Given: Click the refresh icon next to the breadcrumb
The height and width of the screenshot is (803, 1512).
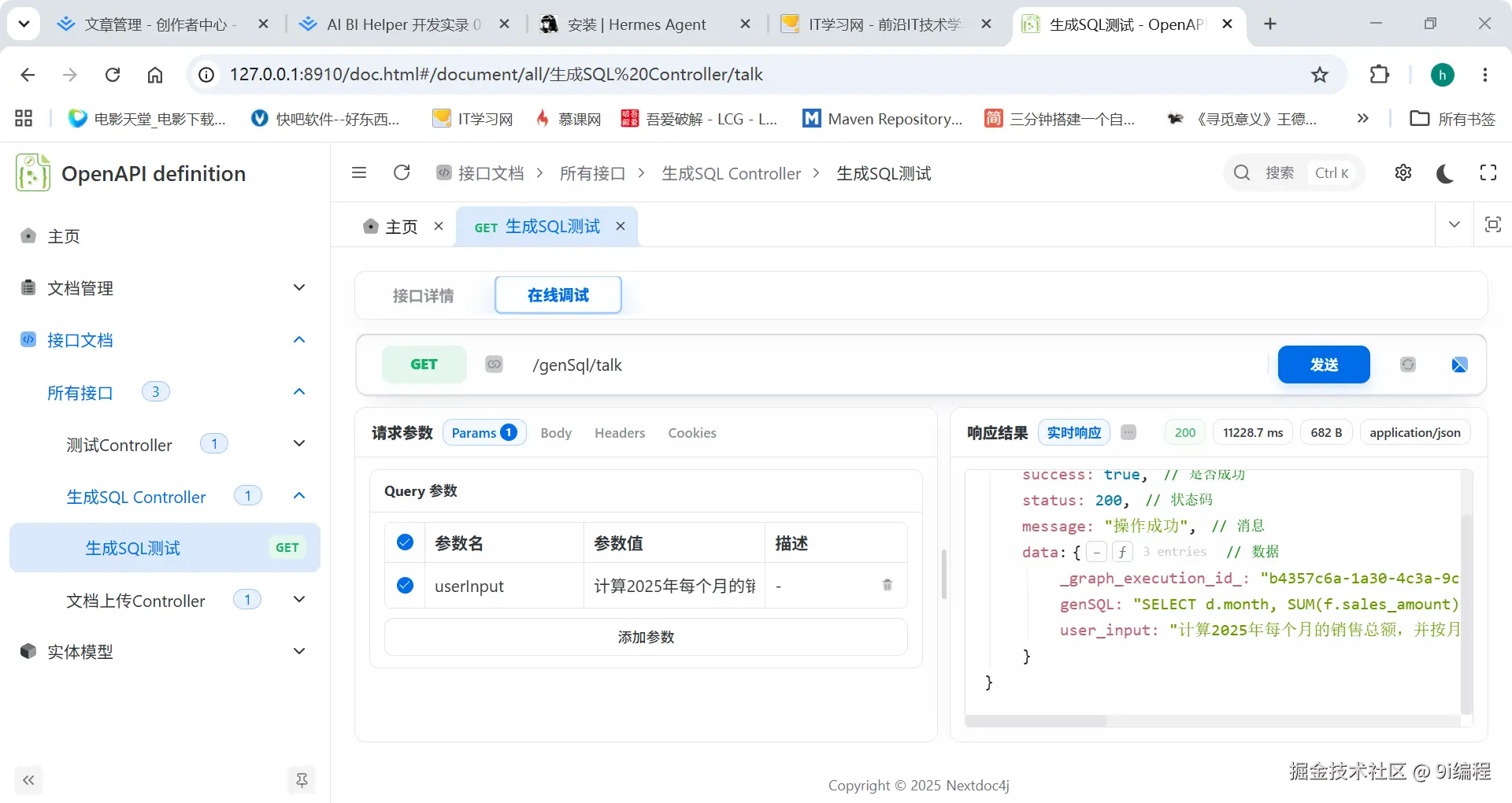Looking at the screenshot, I should (402, 172).
